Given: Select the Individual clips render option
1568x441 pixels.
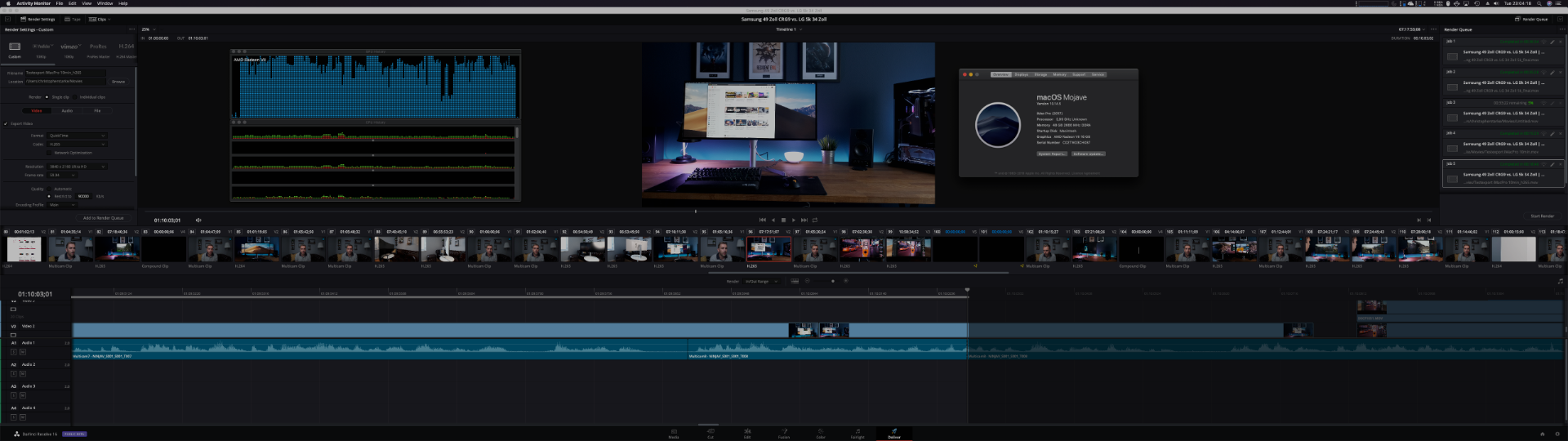Looking at the screenshot, I should [77, 97].
